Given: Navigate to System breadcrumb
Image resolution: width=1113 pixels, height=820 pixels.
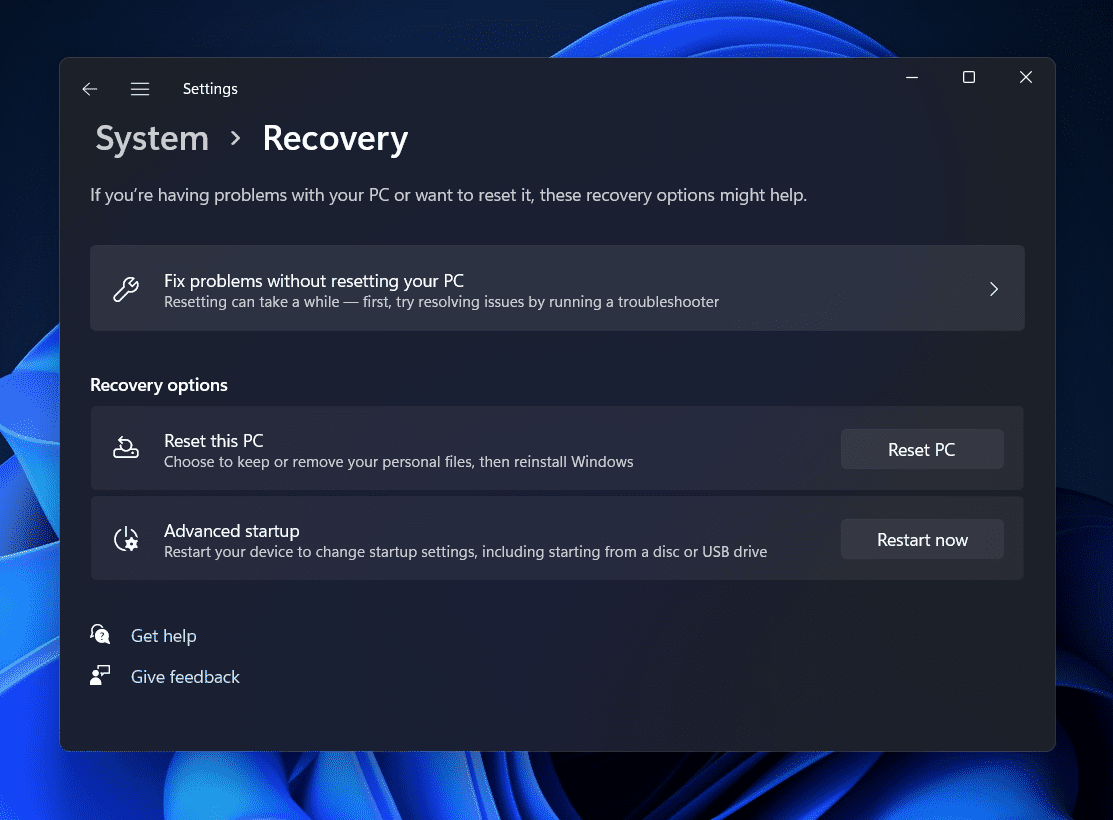Looking at the screenshot, I should click(x=152, y=138).
